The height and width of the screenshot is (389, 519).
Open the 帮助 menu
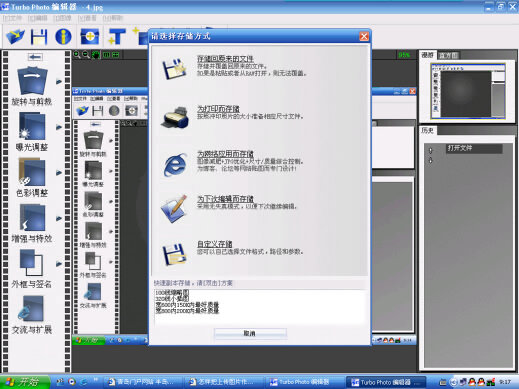[x=113, y=18]
